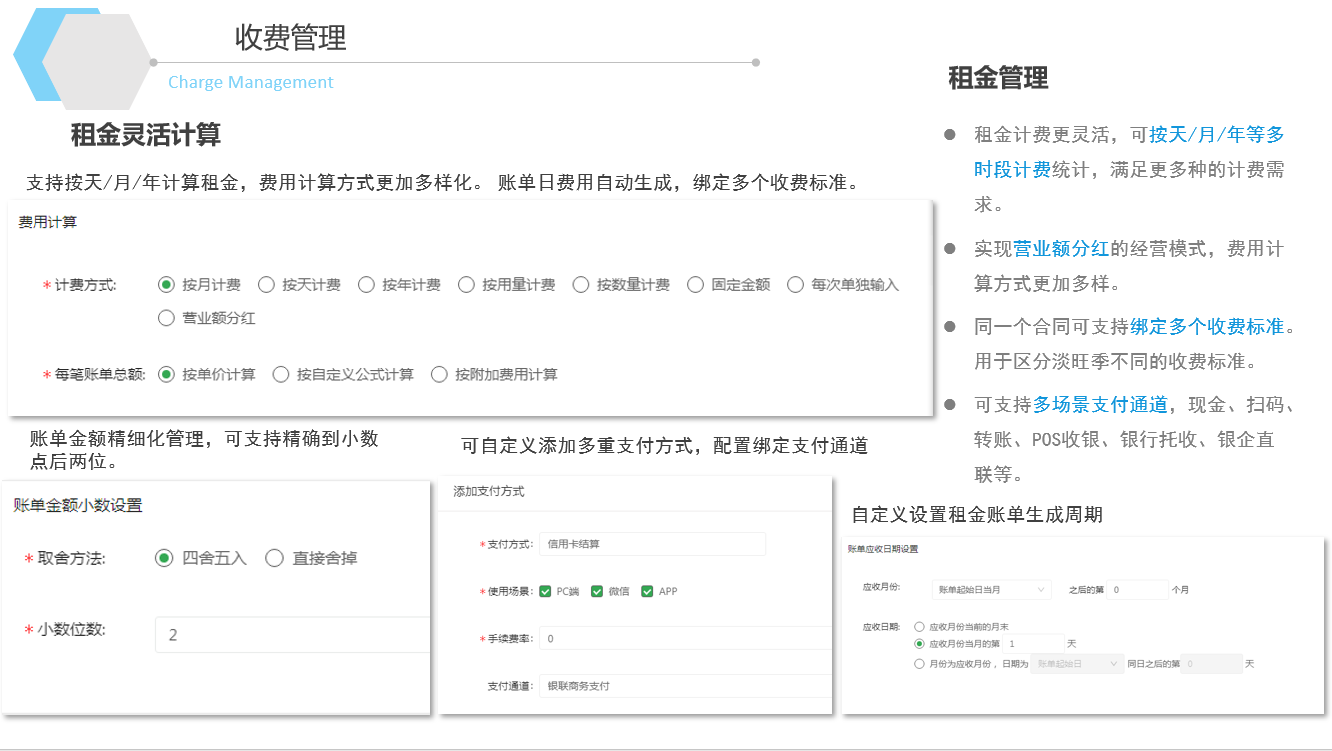Viewport: 1332px width, 751px height.
Task: Select 按用量计费 as the billing method
Action: pyautogui.click(x=466, y=285)
